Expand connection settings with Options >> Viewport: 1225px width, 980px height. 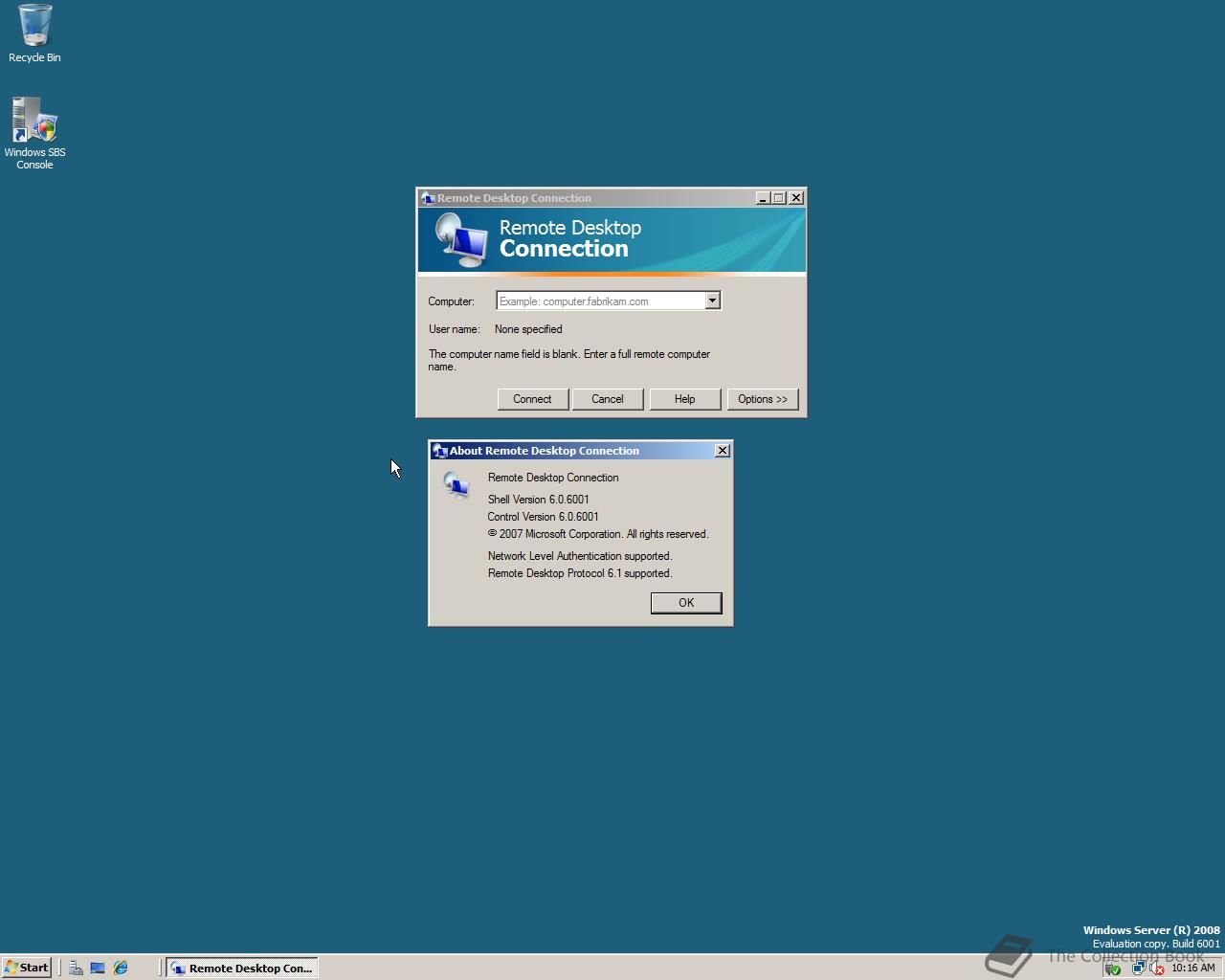click(763, 399)
